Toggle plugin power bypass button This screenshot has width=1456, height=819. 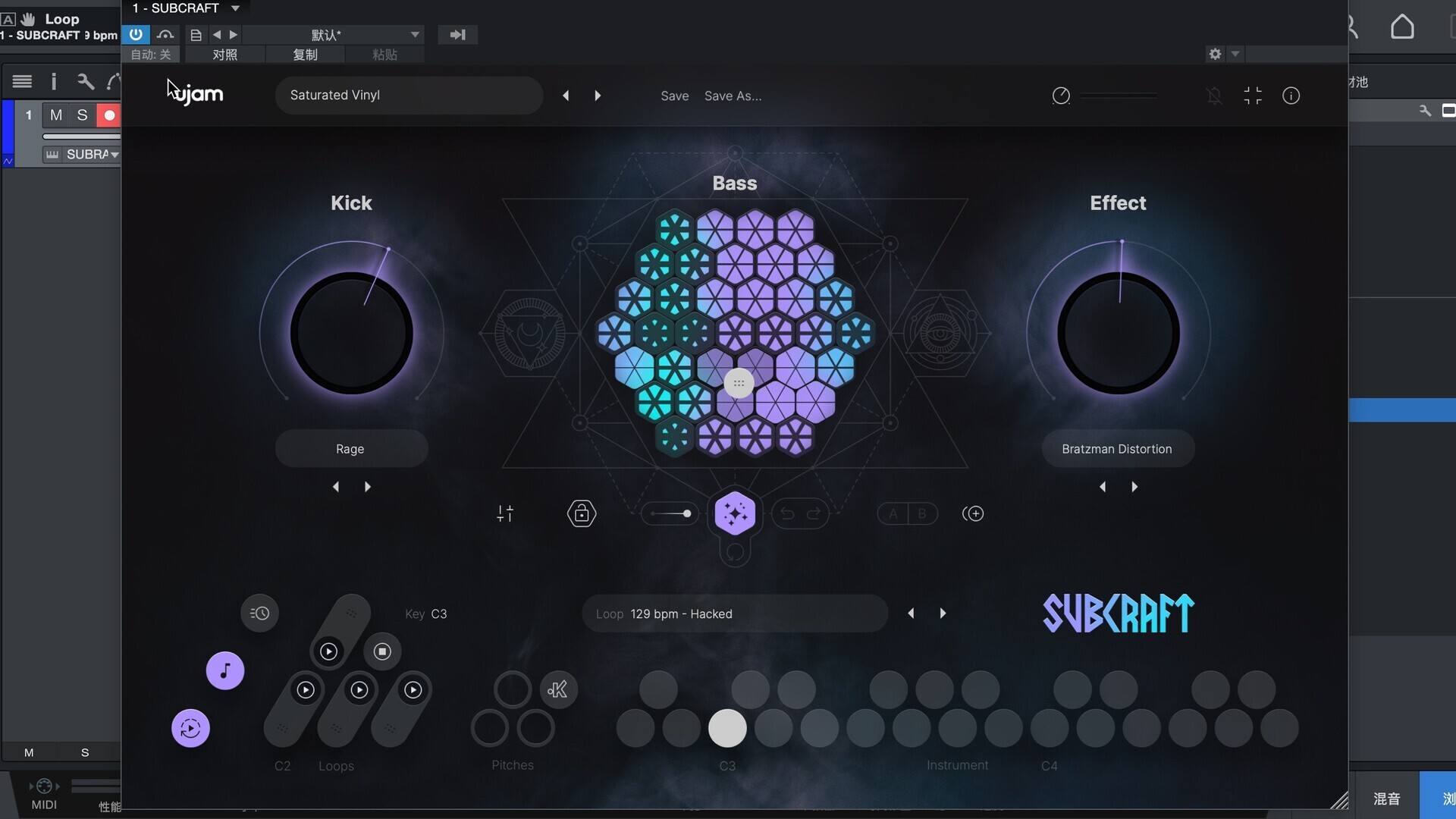click(136, 35)
